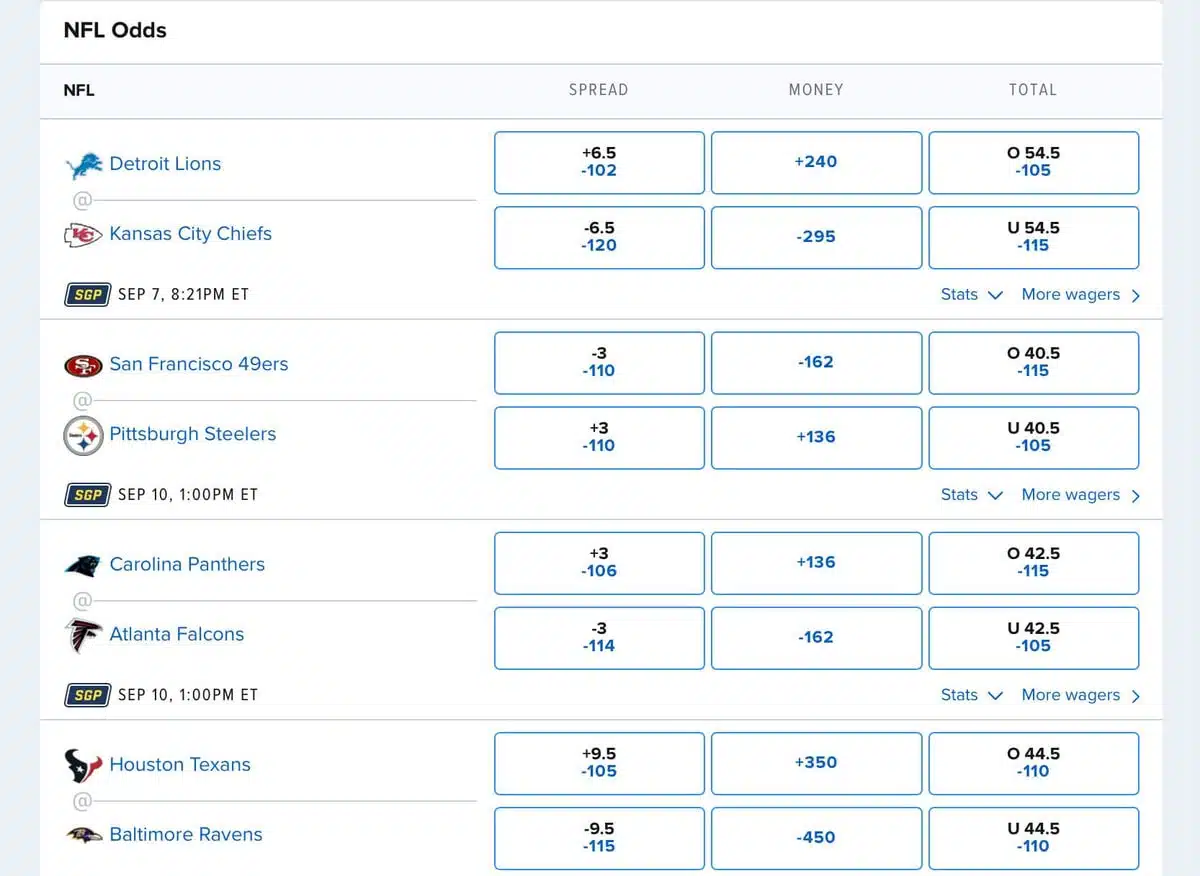Click SGP badge under Atlanta Falcons

tap(87, 695)
